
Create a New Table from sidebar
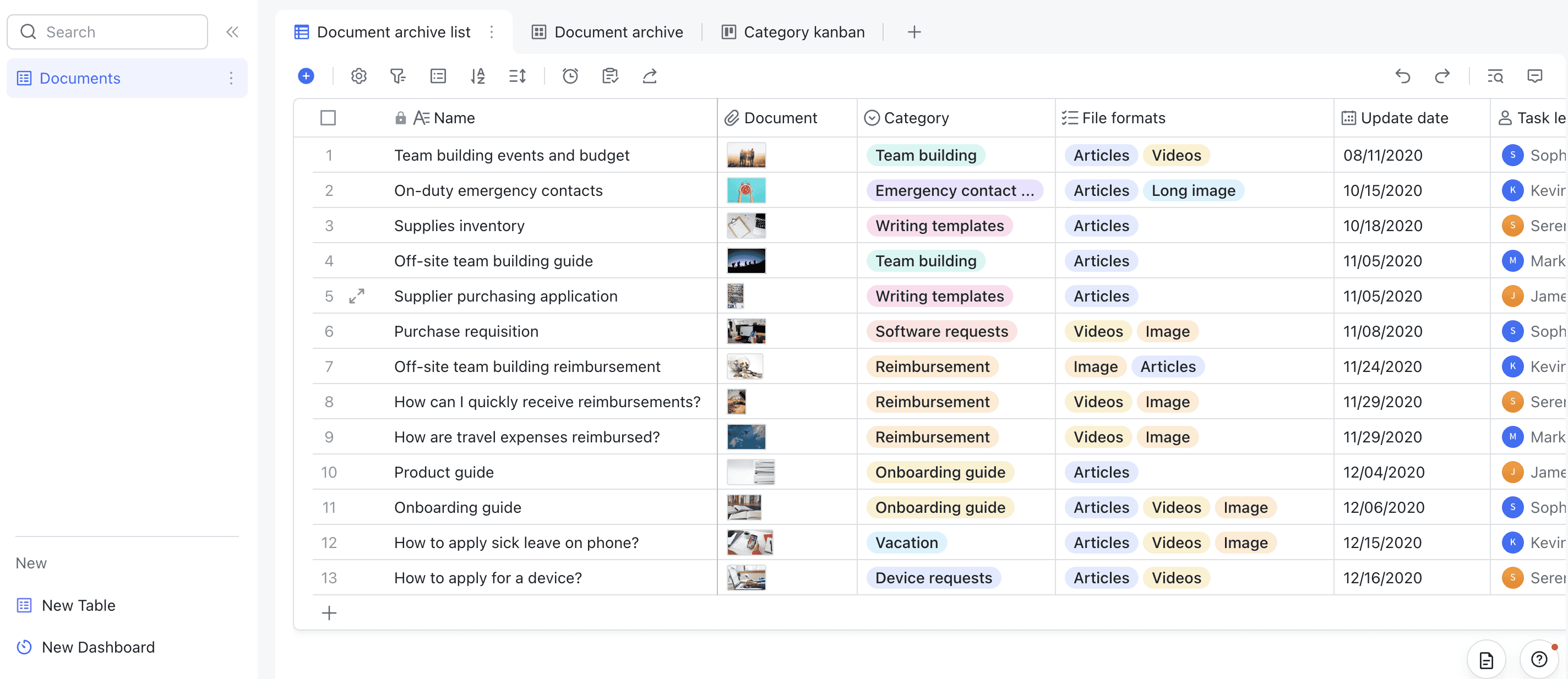coord(78,605)
